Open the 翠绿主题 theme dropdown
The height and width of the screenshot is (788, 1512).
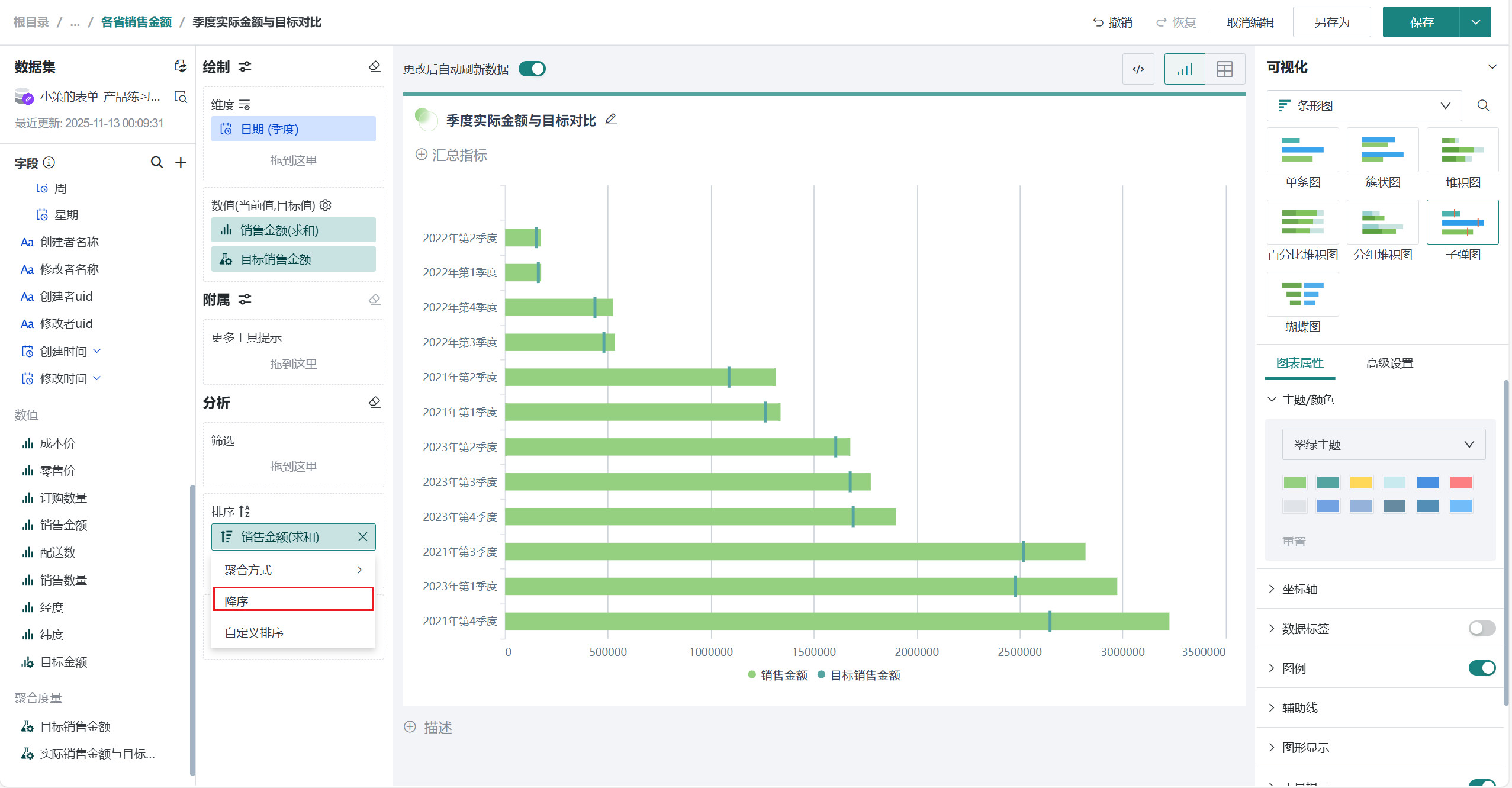[x=1383, y=445]
